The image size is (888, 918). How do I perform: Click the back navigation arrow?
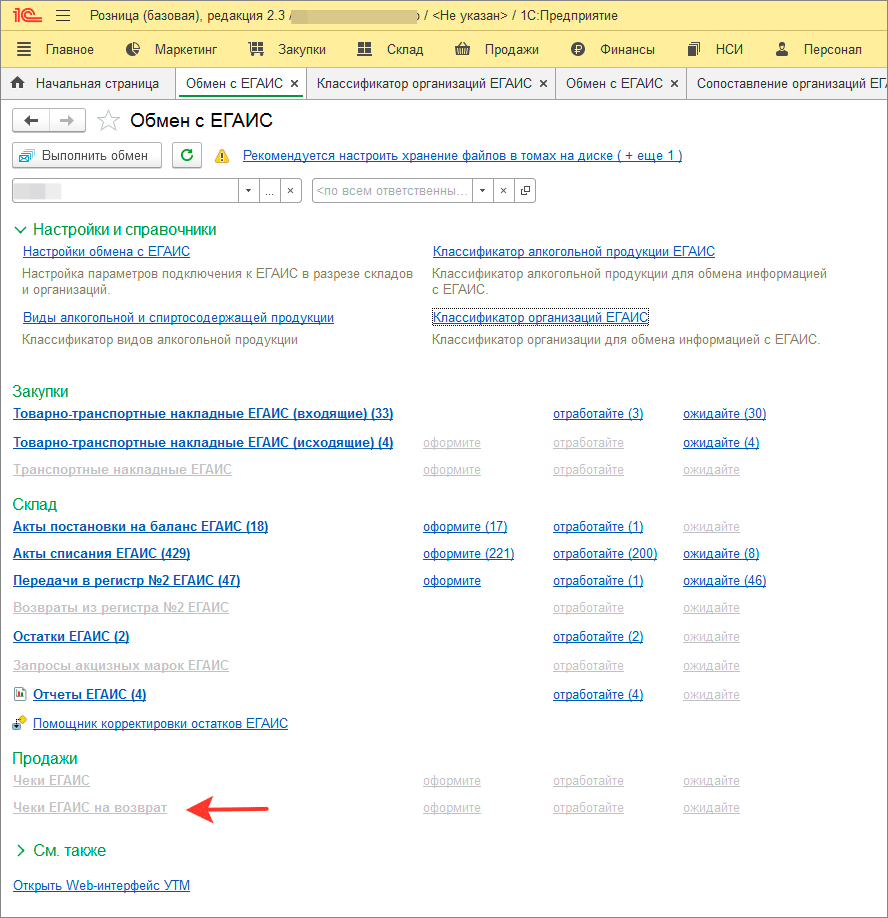click(x=31, y=121)
